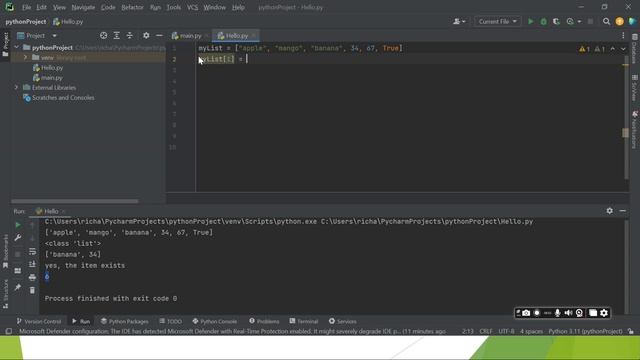Open UTF-8 file encoding selector
Screen dimensions: 640x360
click(506, 331)
